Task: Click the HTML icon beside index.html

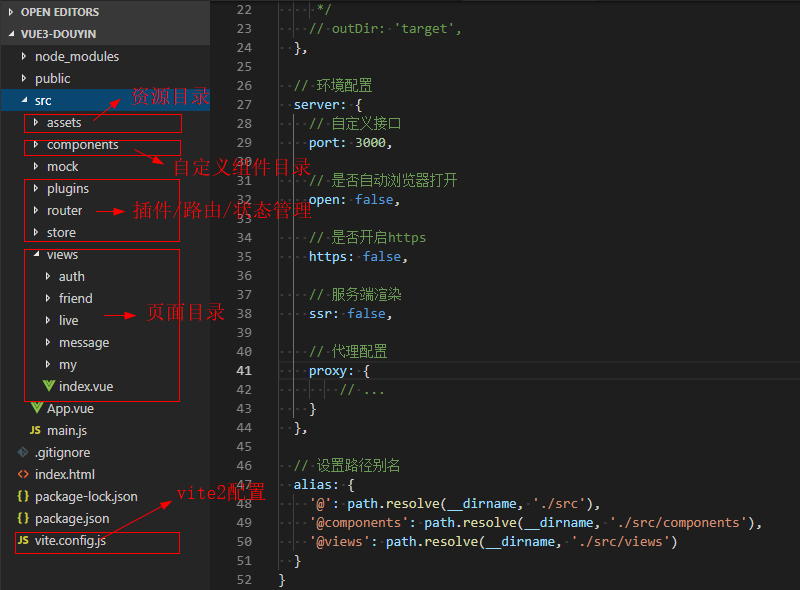Action: 23,474
